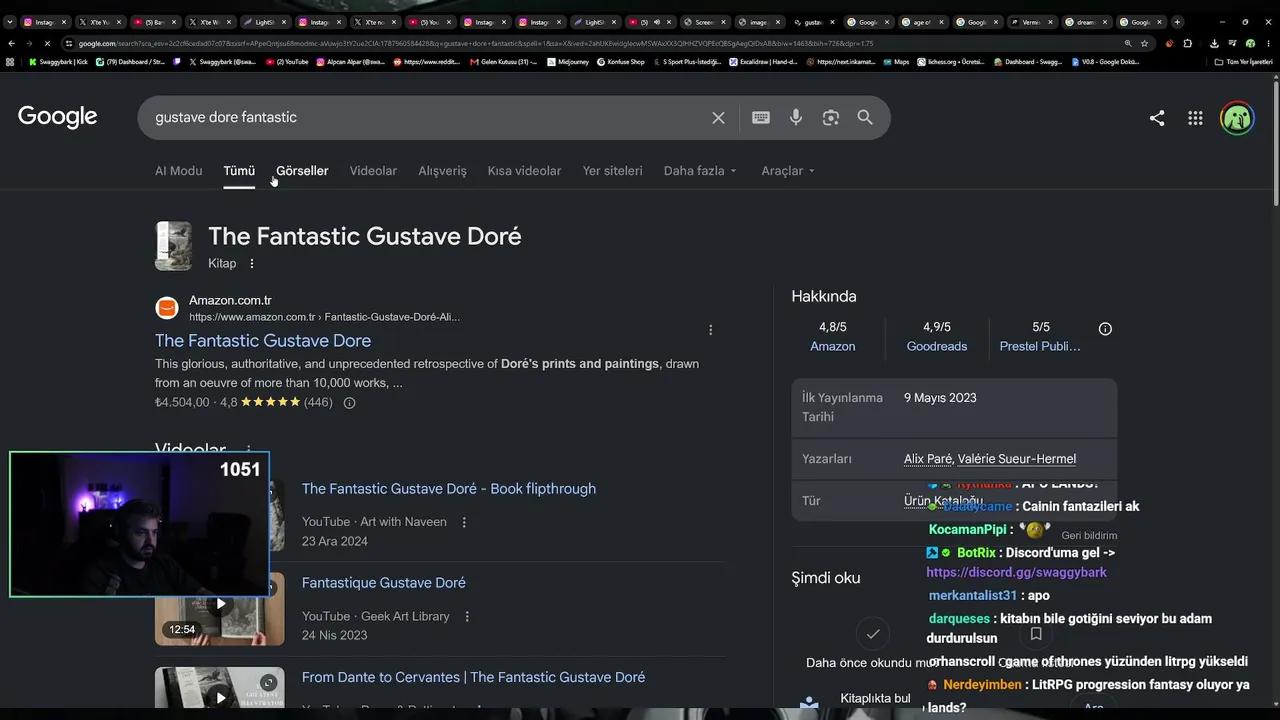This screenshot has width=1280, height=720.
Task: Open the Maps bookmark
Action: click(x=896, y=62)
